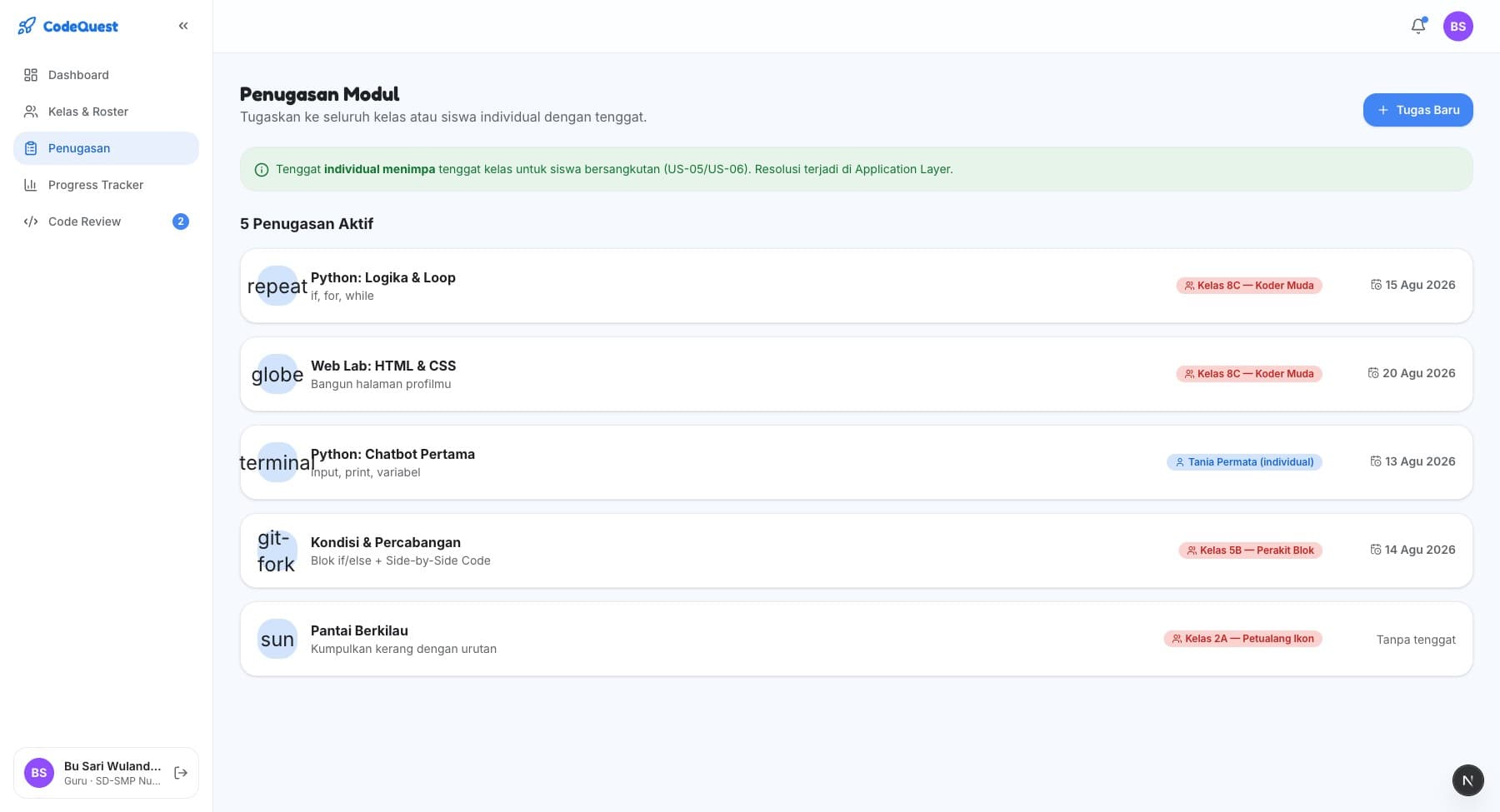Click the terminal icon for Chatbot Pertama
This screenshot has height=812, width=1500.
click(x=277, y=462)
